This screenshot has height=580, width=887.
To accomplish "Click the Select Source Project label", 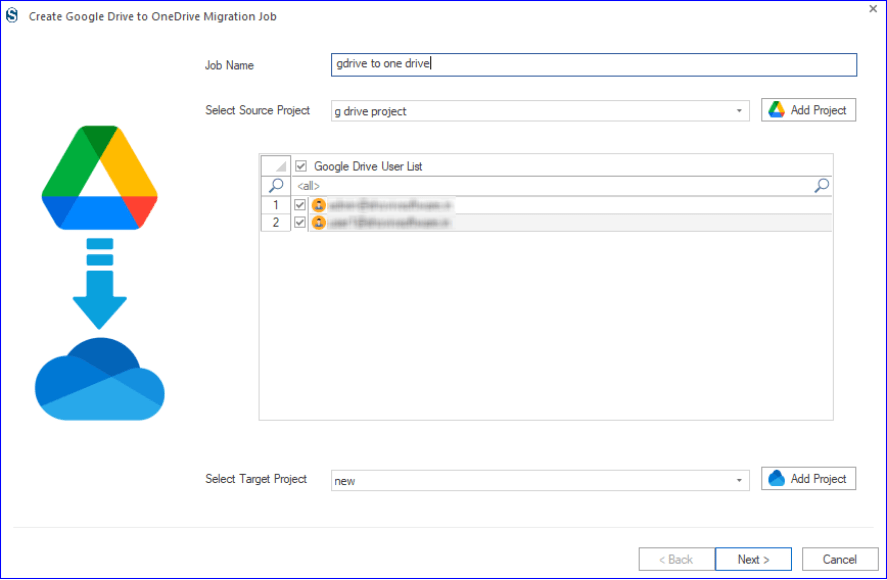I will [x=257, y=110].
